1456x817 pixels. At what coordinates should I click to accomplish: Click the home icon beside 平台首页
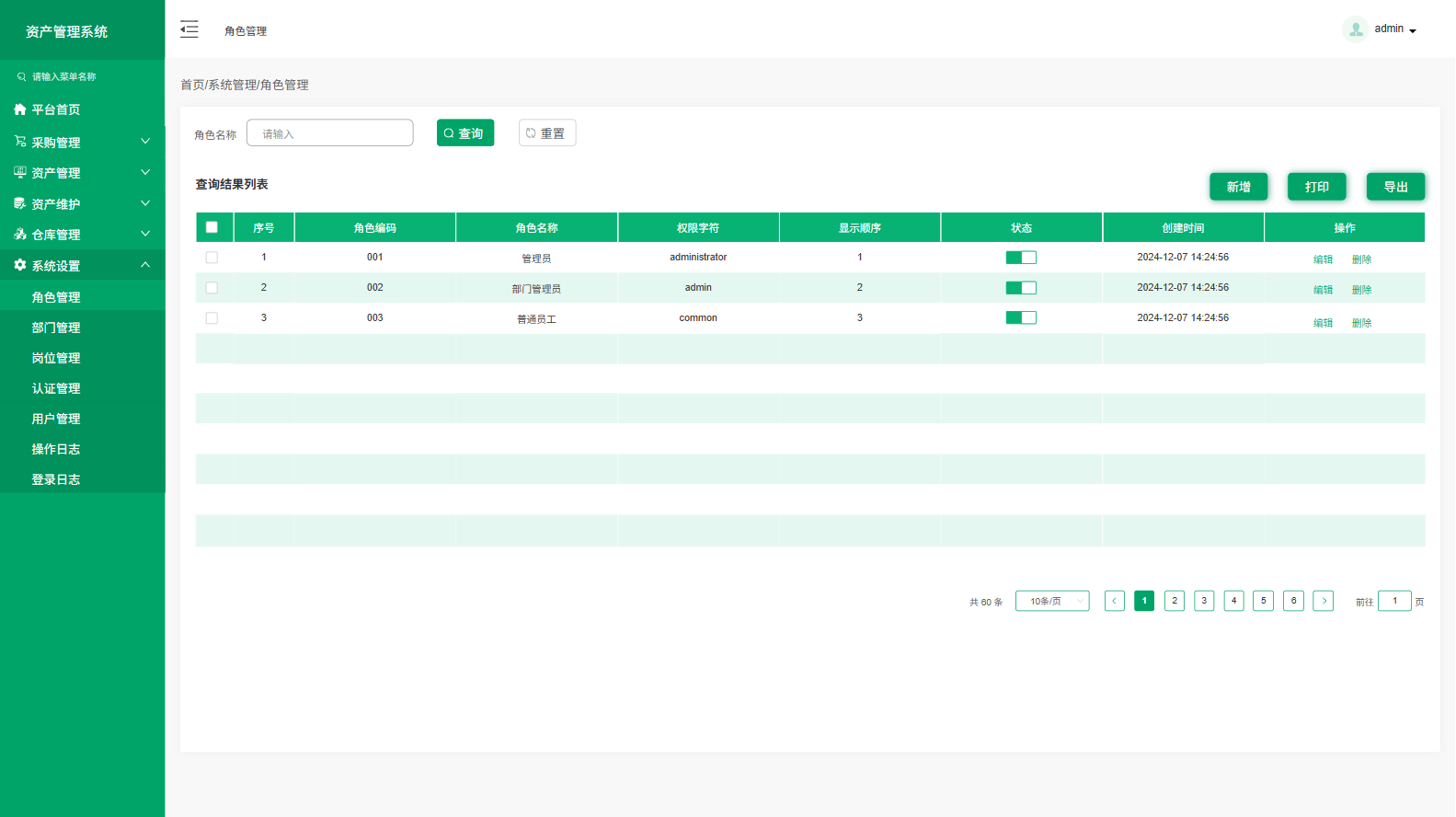tap(20, 109)
